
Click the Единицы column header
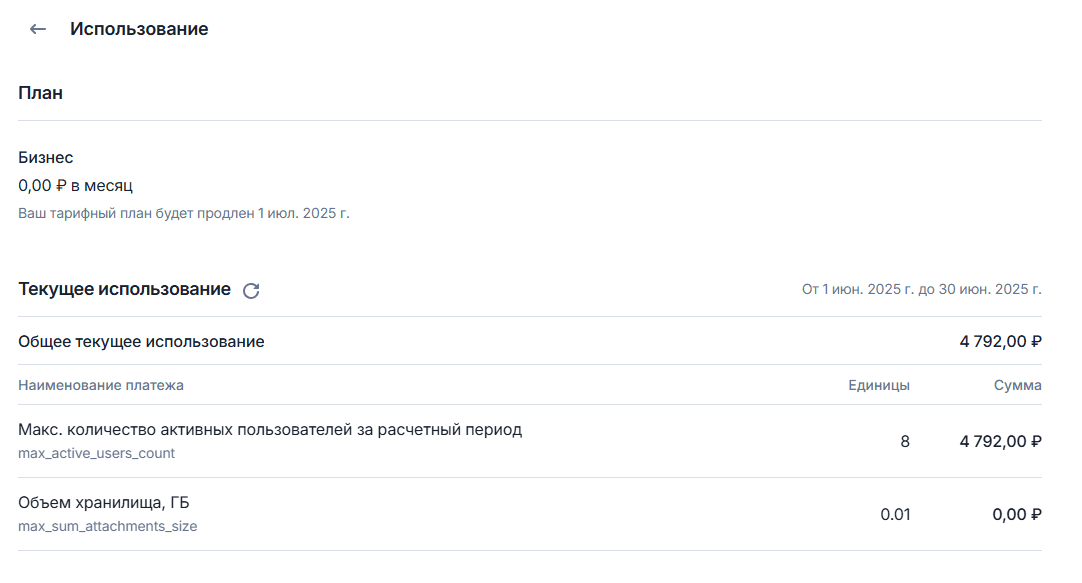(879, 385)
